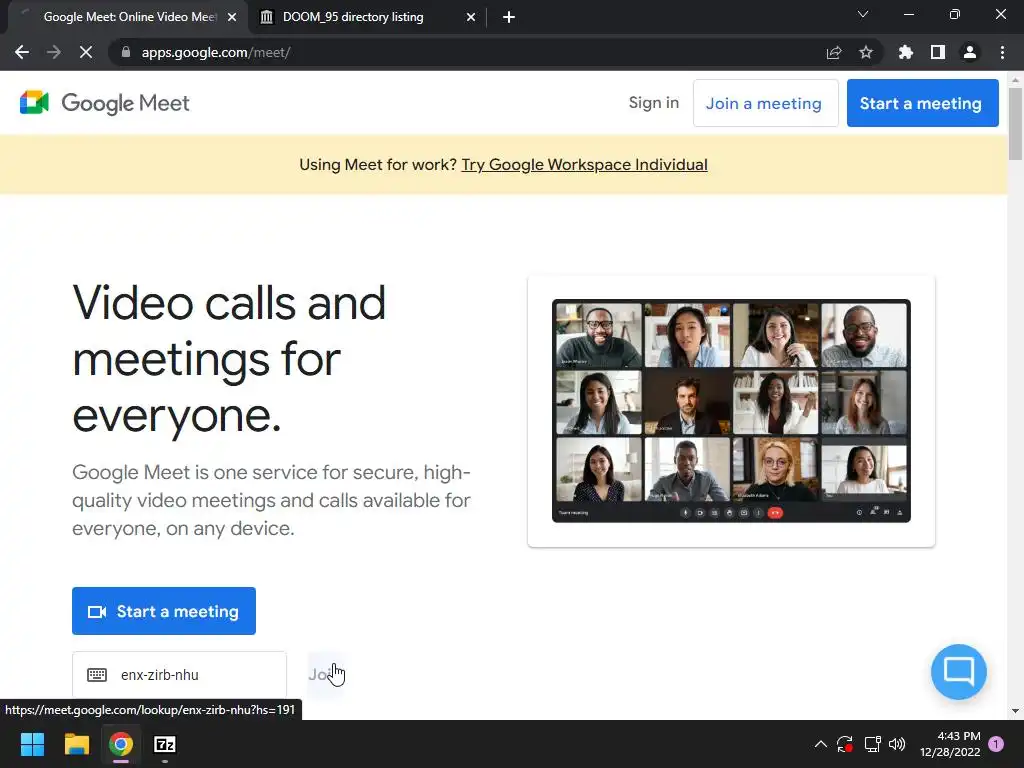Click the page vertical scrollbar thumb
The height and width of the screenshot is (768, 1024).
click(1015, 123)
